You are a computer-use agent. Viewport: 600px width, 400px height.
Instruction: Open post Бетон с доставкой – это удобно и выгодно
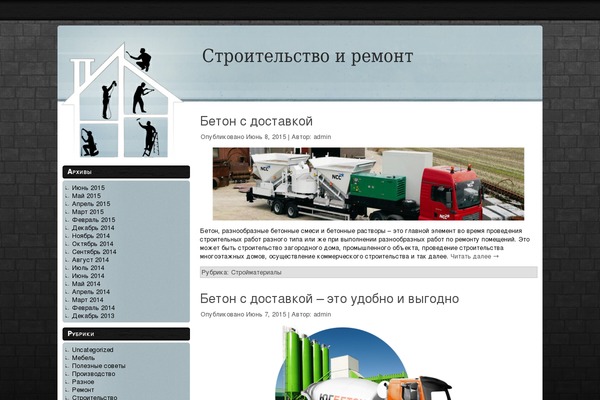tap(329, 299)
